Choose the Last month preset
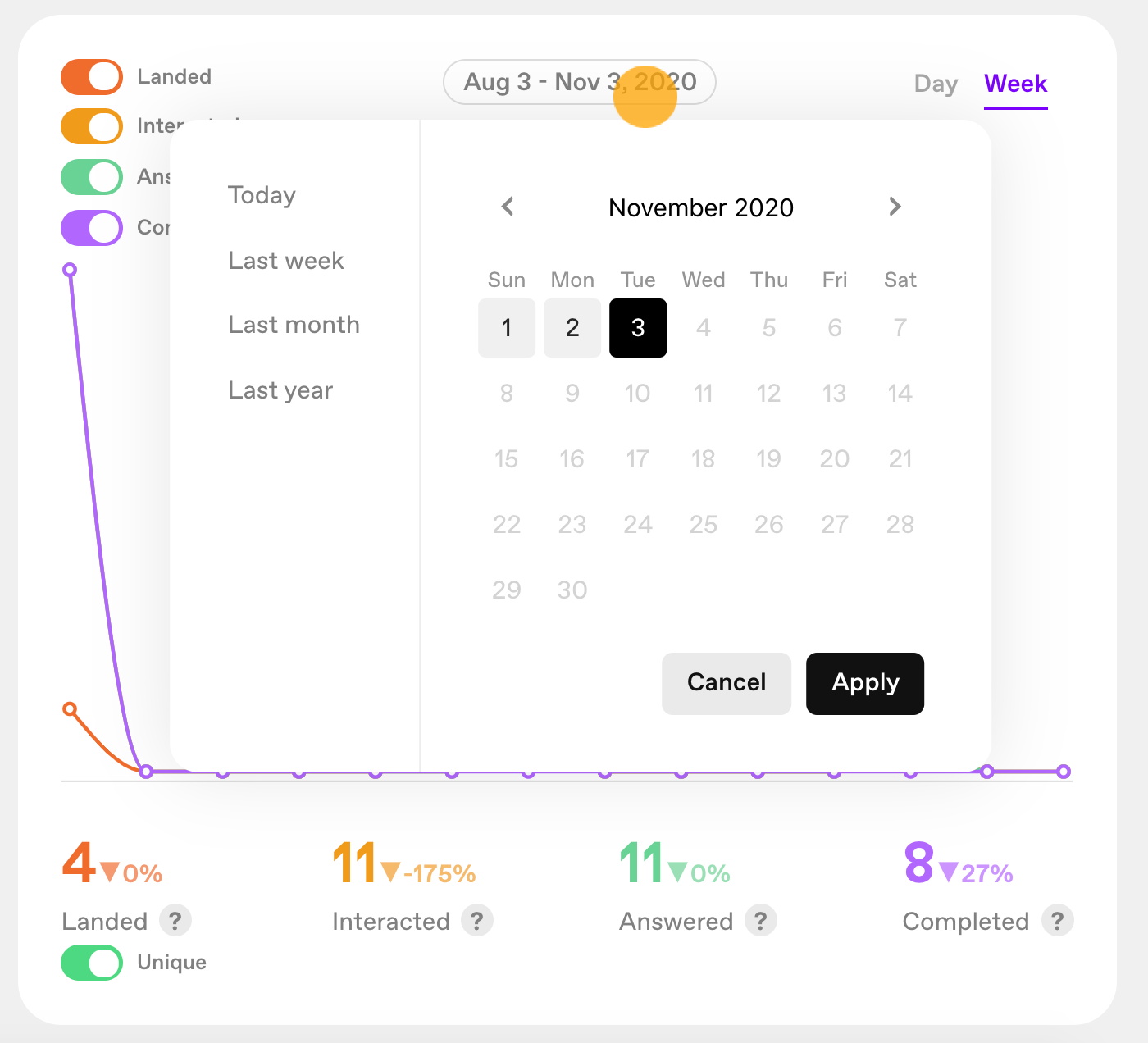 point(294,325)
